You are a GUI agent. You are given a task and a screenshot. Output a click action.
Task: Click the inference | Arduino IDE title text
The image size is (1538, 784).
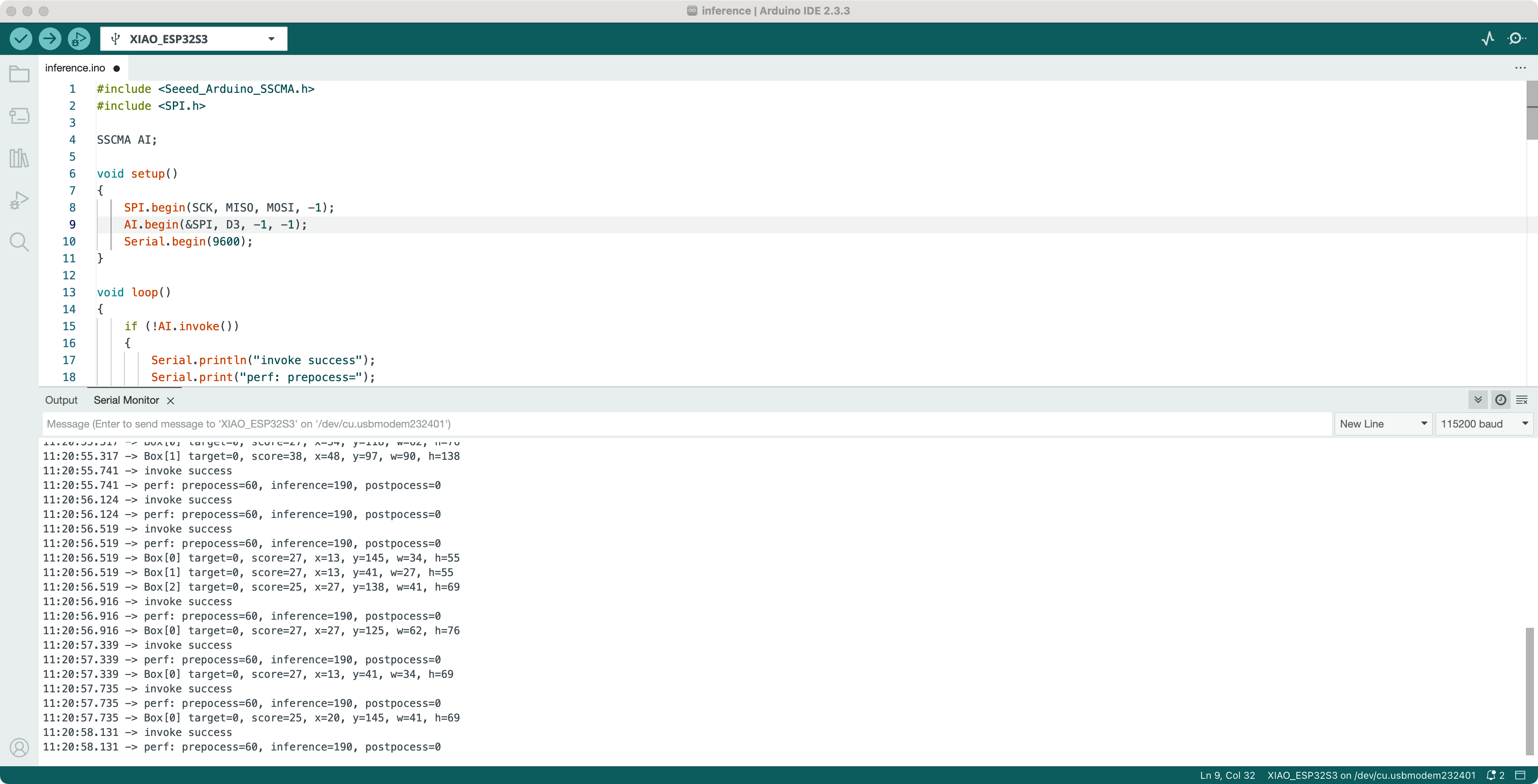click(775, 11)
